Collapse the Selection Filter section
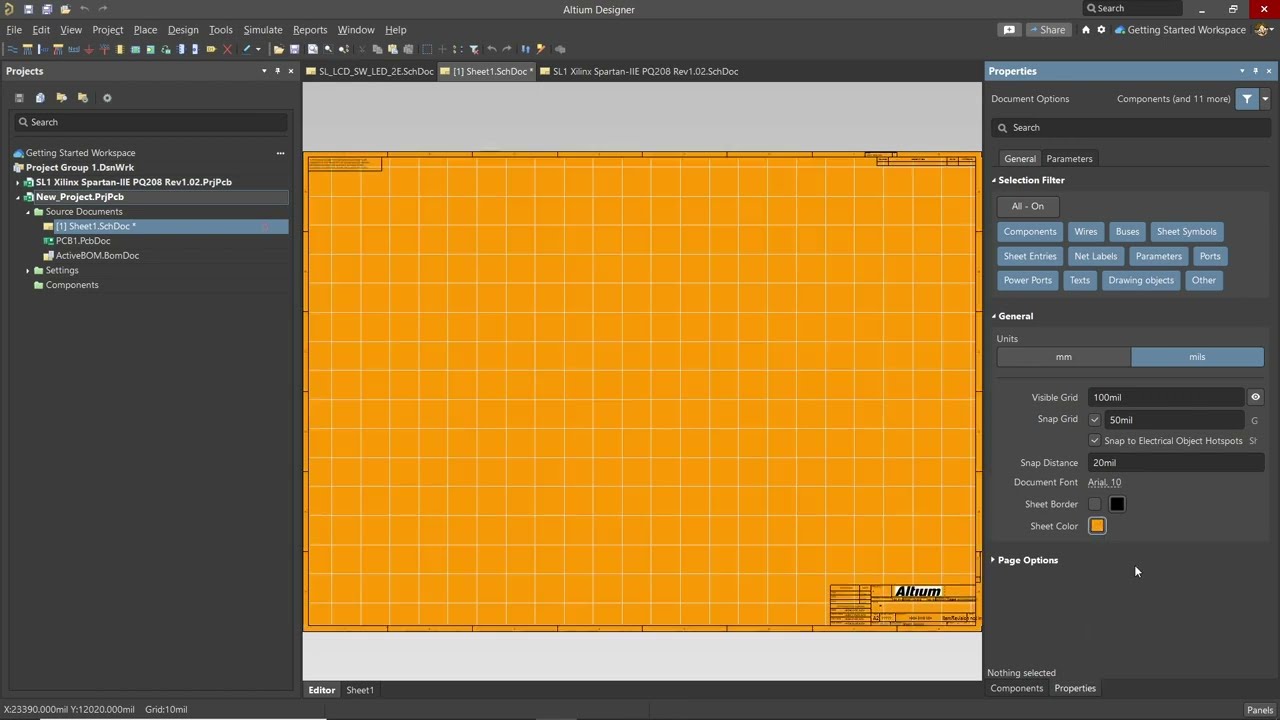Viewport: 1280px width, 720px height. point(994,180)
